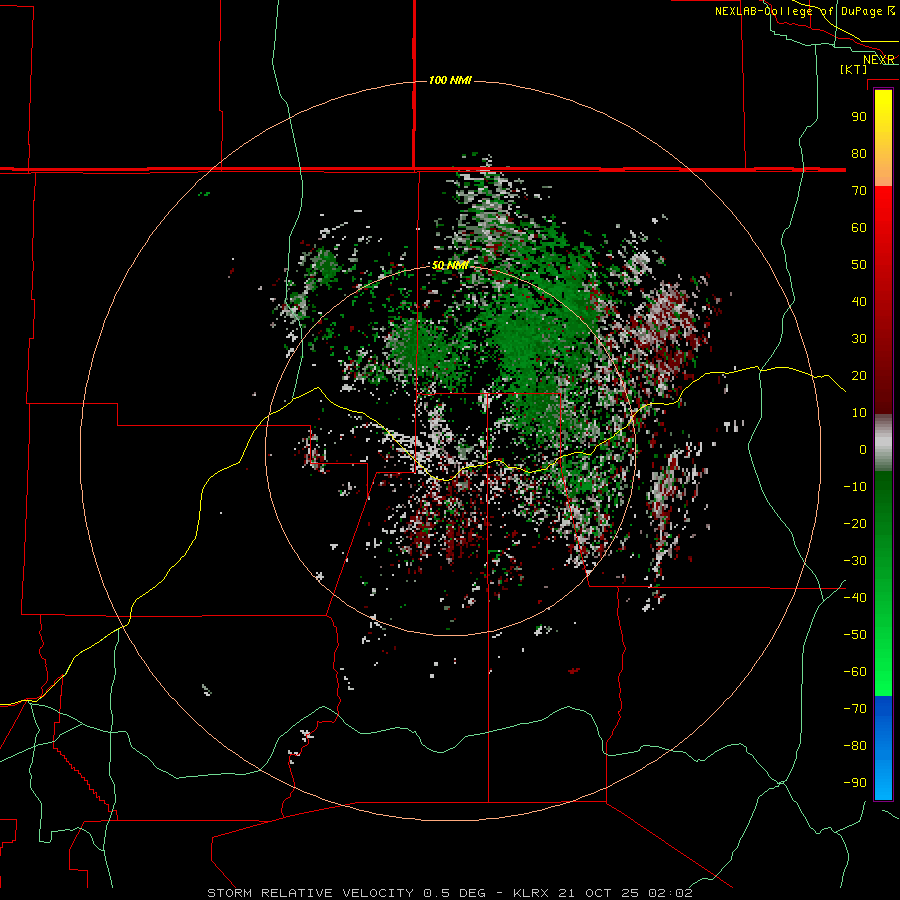The width and height of the screenshot is (900, 900).
Task: Click the 50 NMI range ring label
Action: [x=450, y=265]
